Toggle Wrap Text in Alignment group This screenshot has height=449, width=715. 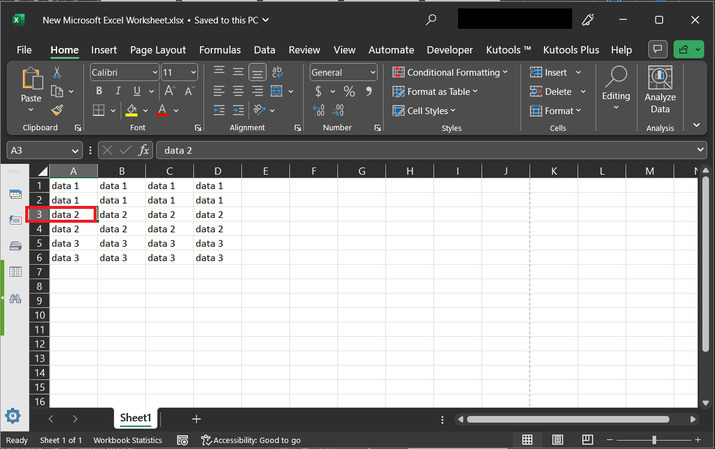click(279, 73)
